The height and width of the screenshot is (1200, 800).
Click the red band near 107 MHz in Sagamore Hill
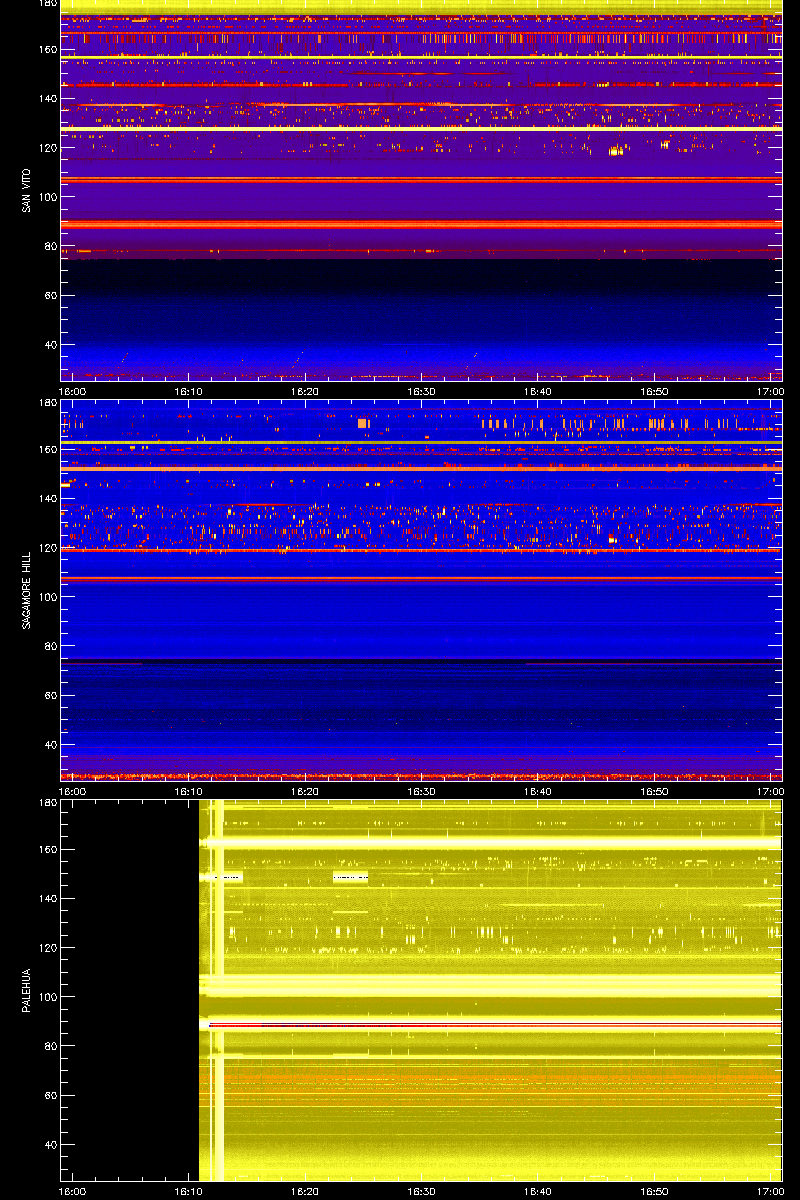421,579
